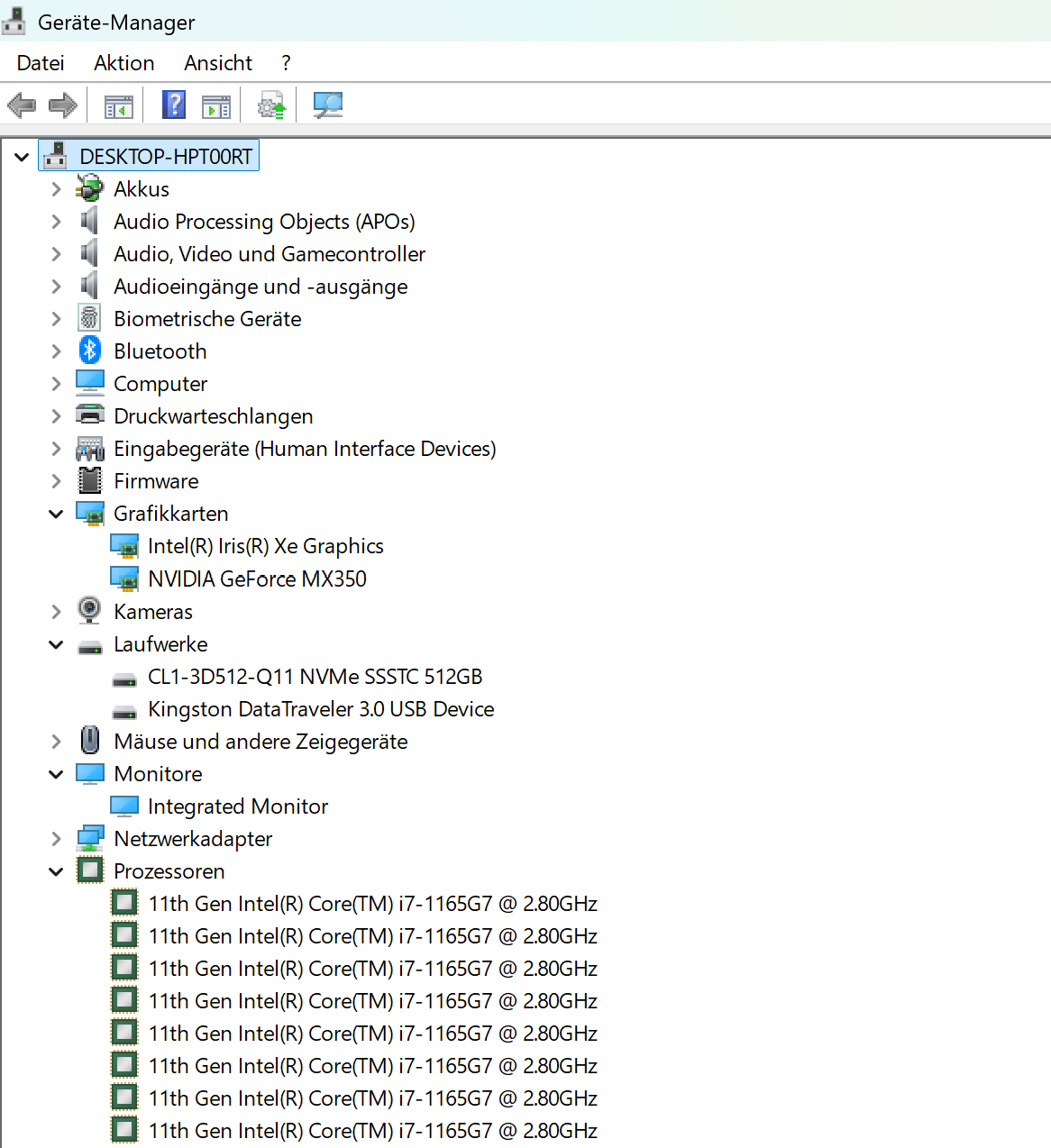Screen dimensions: 1051x1148
Task: Select CL1-3D512-Q11 NVMe SSSTC 512GB
Action: tap(315, 676)
